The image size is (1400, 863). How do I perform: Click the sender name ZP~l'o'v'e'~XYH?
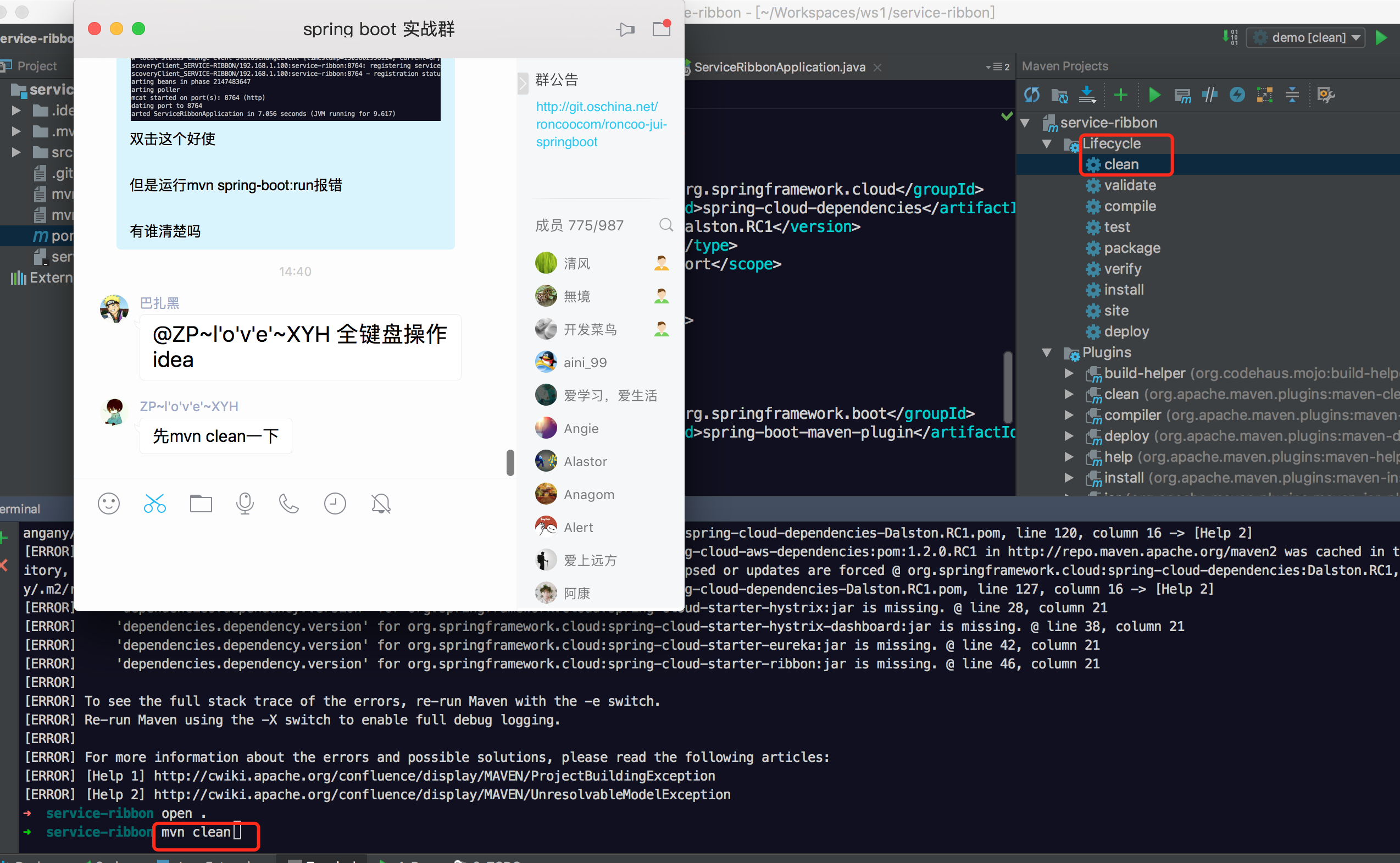coord(189,406)
